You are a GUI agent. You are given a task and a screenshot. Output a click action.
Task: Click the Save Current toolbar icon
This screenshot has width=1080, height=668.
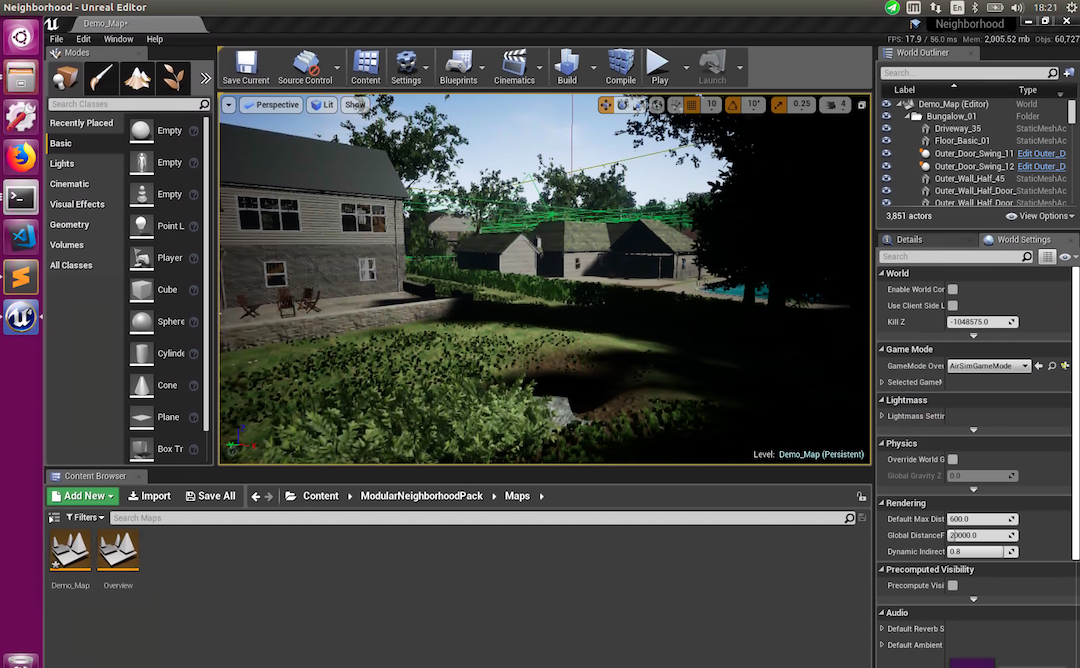[x=245, y=64]
